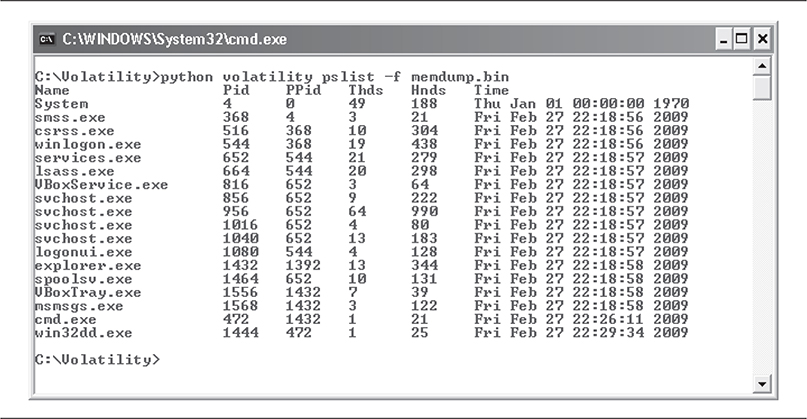Screen dimensions: 807x419
Task: Click the Pid value 1432 for explorer.exe
Action: 240,265
